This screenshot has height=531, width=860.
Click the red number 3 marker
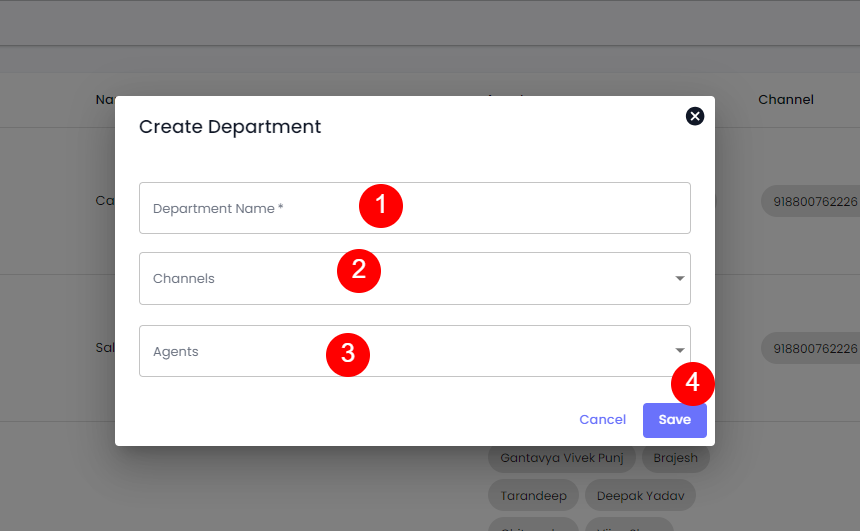[x=348, y=353]
